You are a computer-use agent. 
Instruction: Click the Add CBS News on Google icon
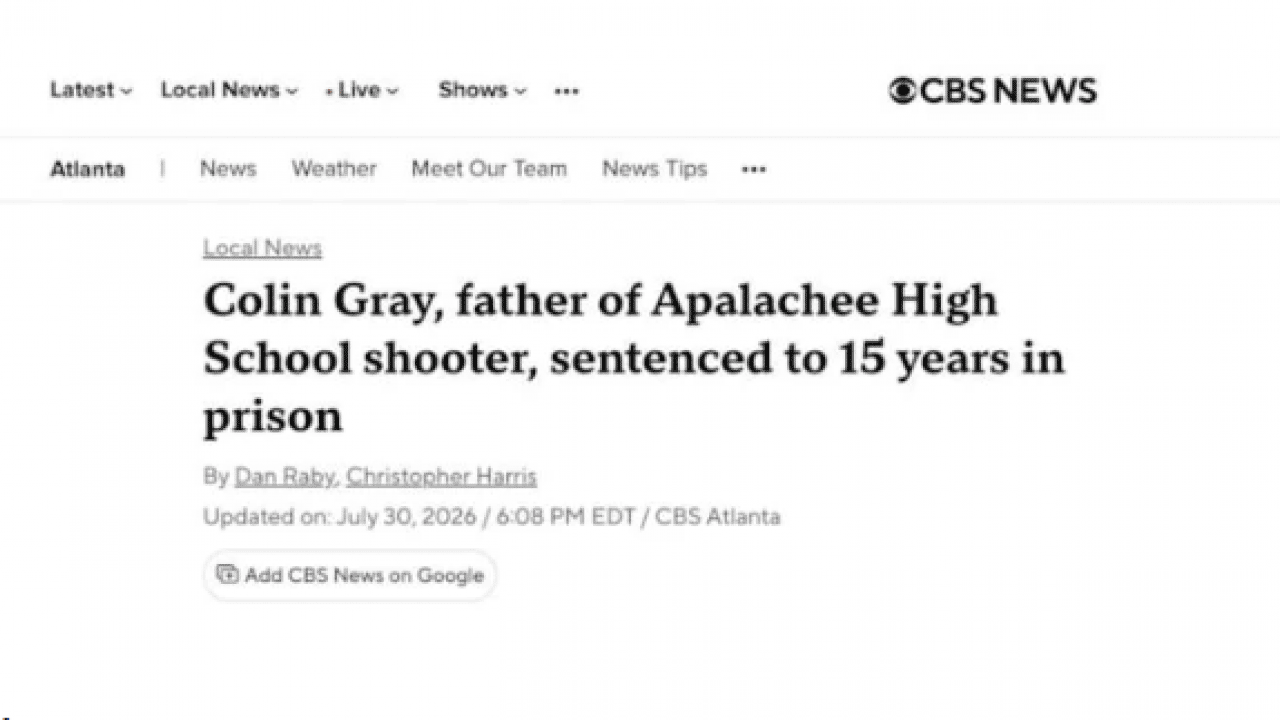pyautogui.click(x=228, y=575)
